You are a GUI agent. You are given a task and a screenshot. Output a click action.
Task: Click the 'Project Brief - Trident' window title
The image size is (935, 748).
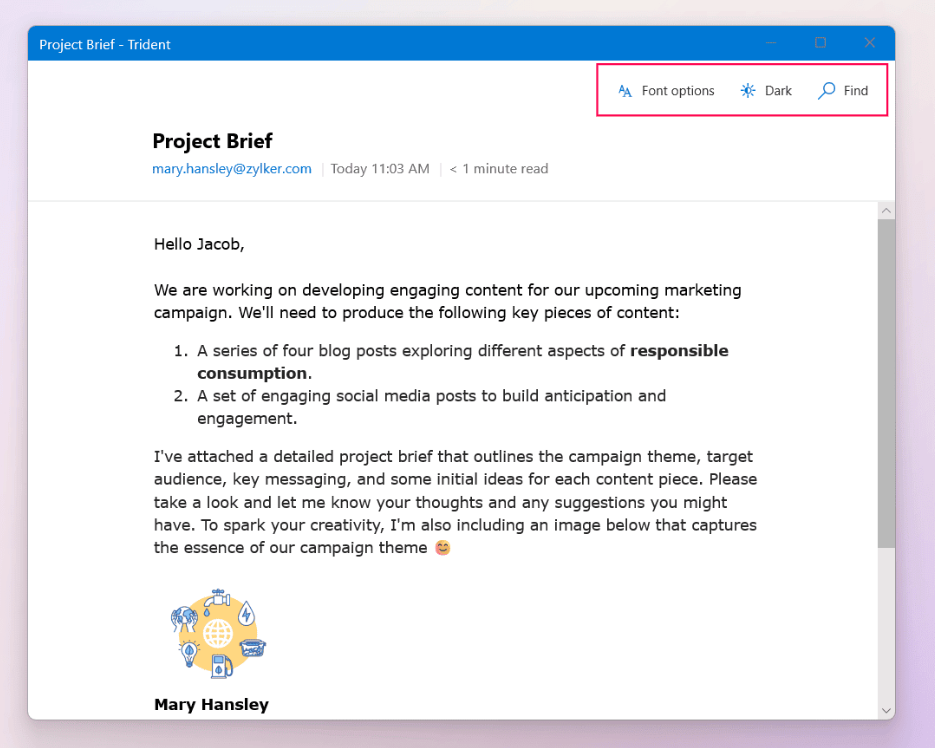tap(105, 45)
